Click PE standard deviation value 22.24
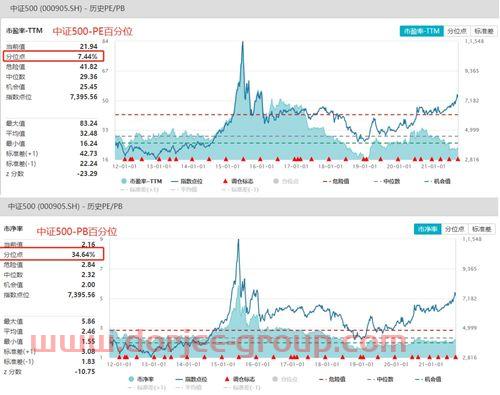 point(89,163)
